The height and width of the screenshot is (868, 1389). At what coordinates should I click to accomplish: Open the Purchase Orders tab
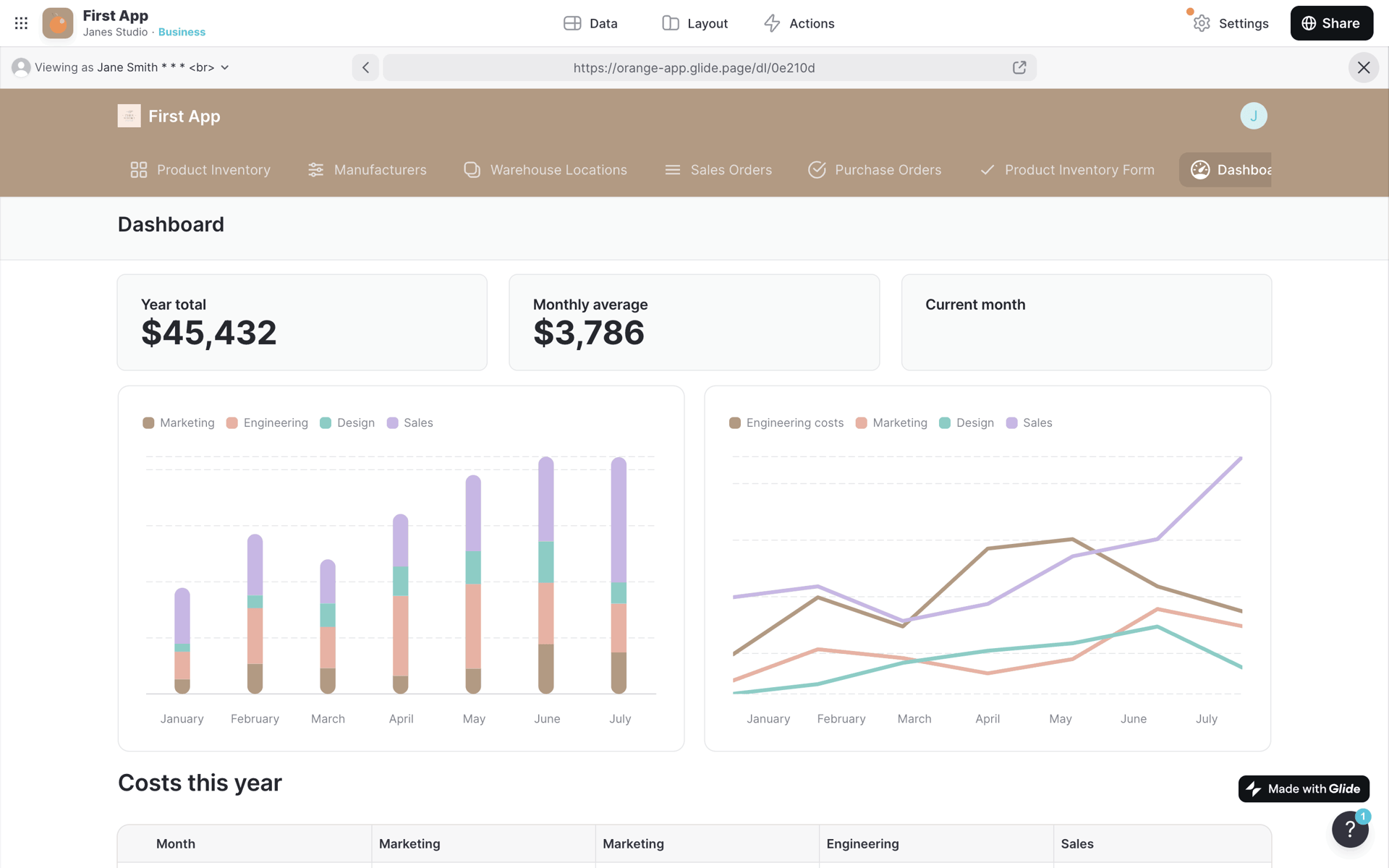click(875, 169)
